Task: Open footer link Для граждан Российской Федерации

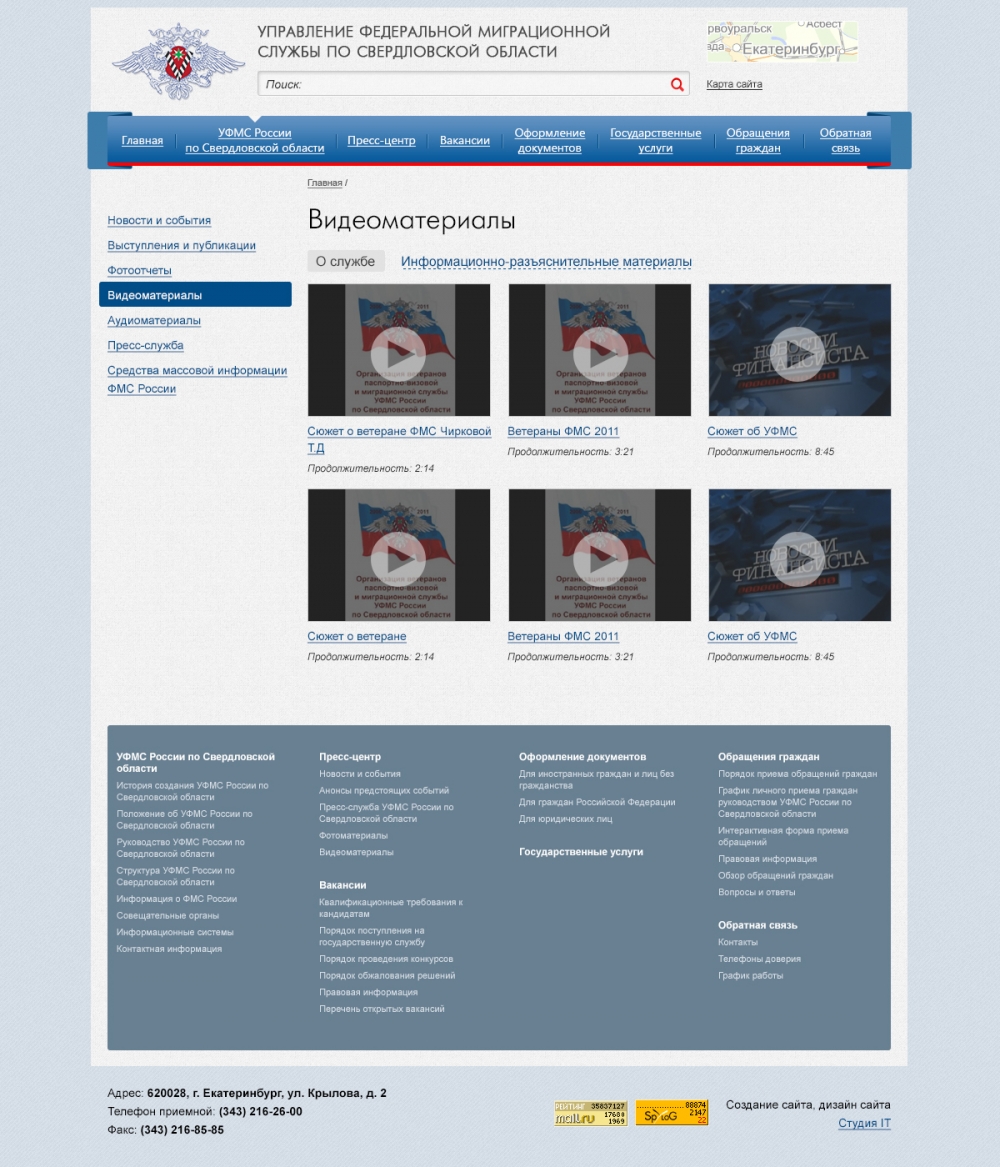Action: coord(597,802)
